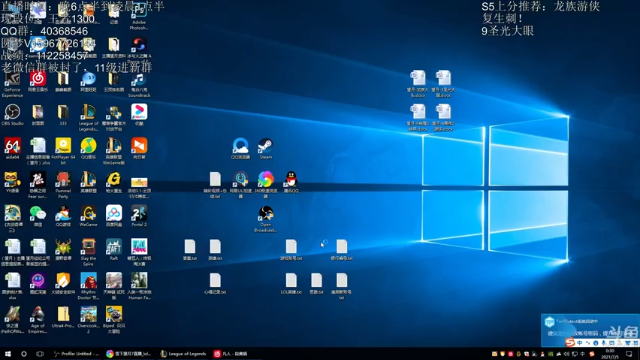Open the purple robot face game icon
This screenshot has width=640, height=360.
click(38, 284)
